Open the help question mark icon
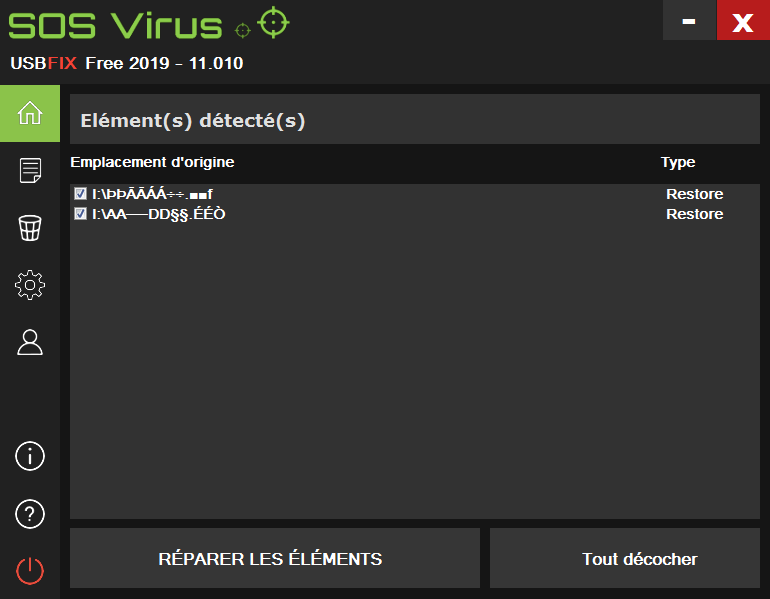This screenshot has width=770, height=599. [30, 514]
